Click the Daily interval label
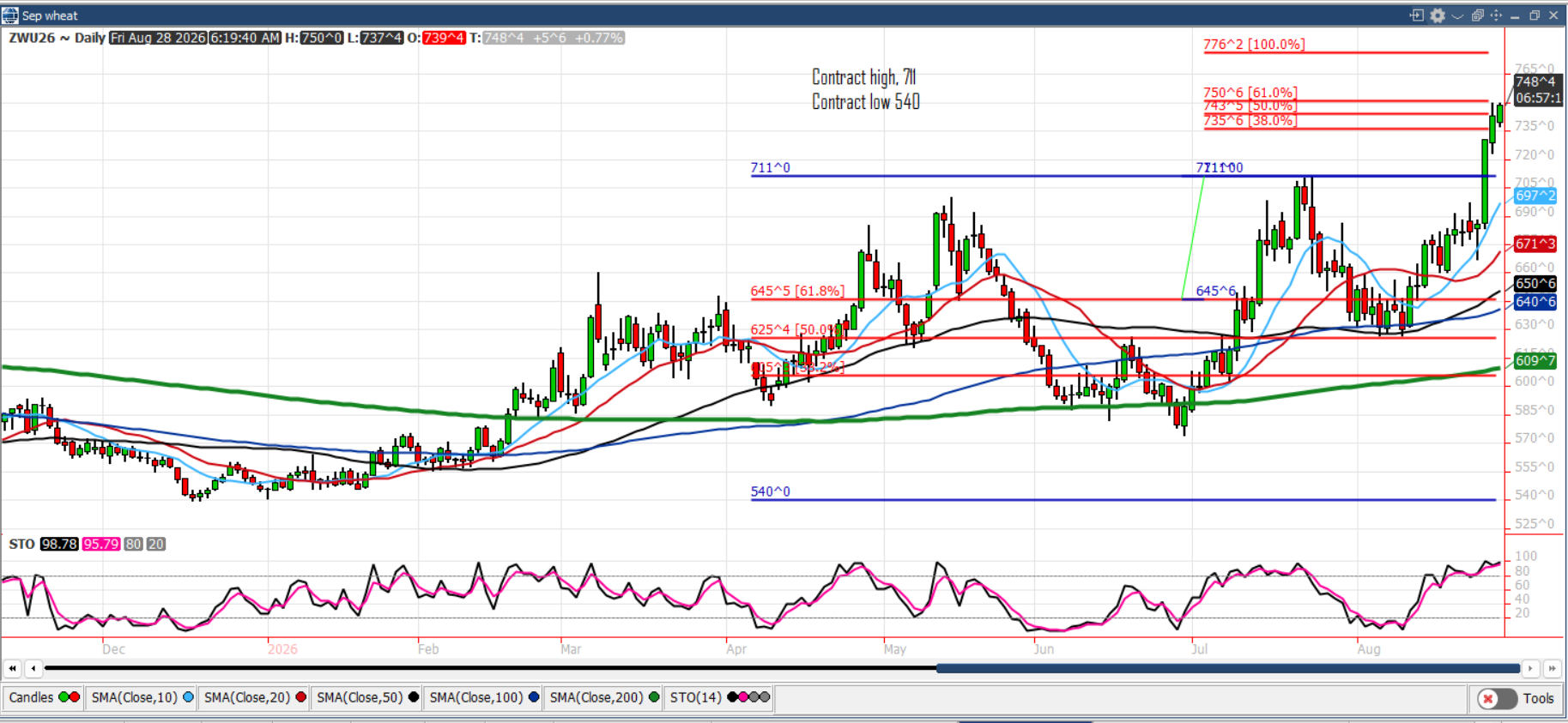This screenshot has height=723, width=1568. pyautogui.click(x=90, y=38)
